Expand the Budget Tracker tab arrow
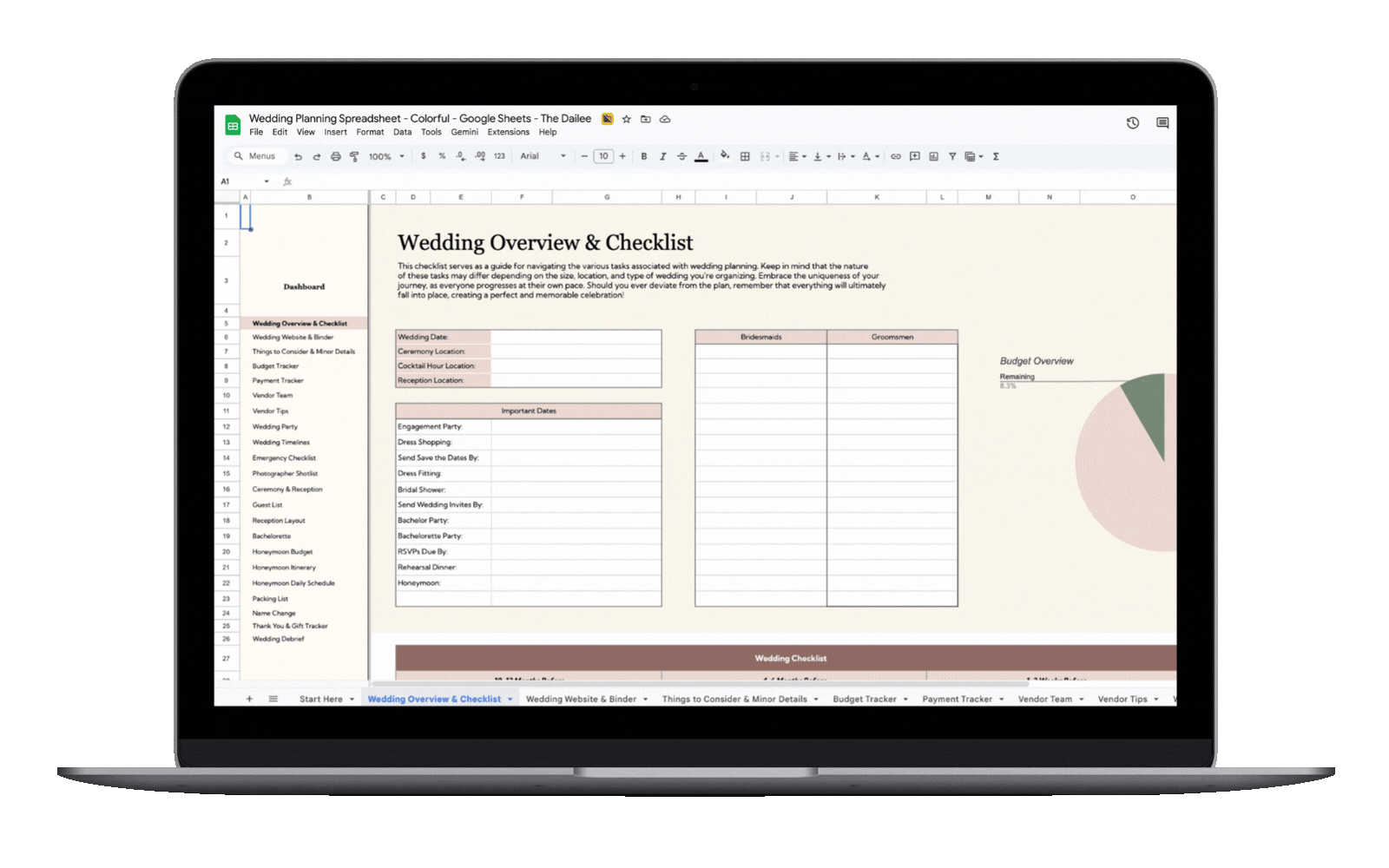The width and height of the screenshot is (1389, 868). (x=905, y=700)
